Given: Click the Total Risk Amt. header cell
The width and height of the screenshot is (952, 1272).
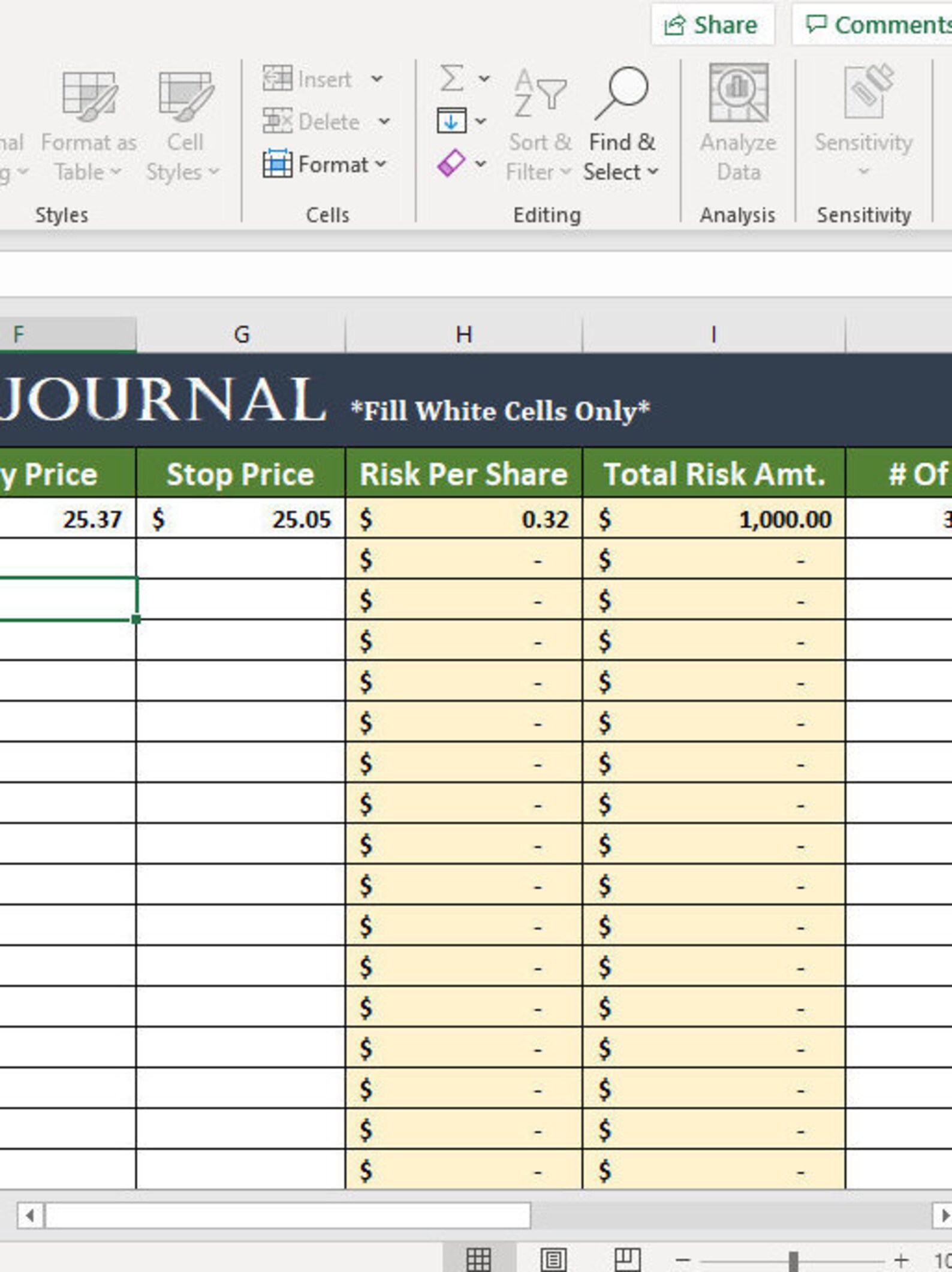Looking at the screenshot, I should [714, 474].
